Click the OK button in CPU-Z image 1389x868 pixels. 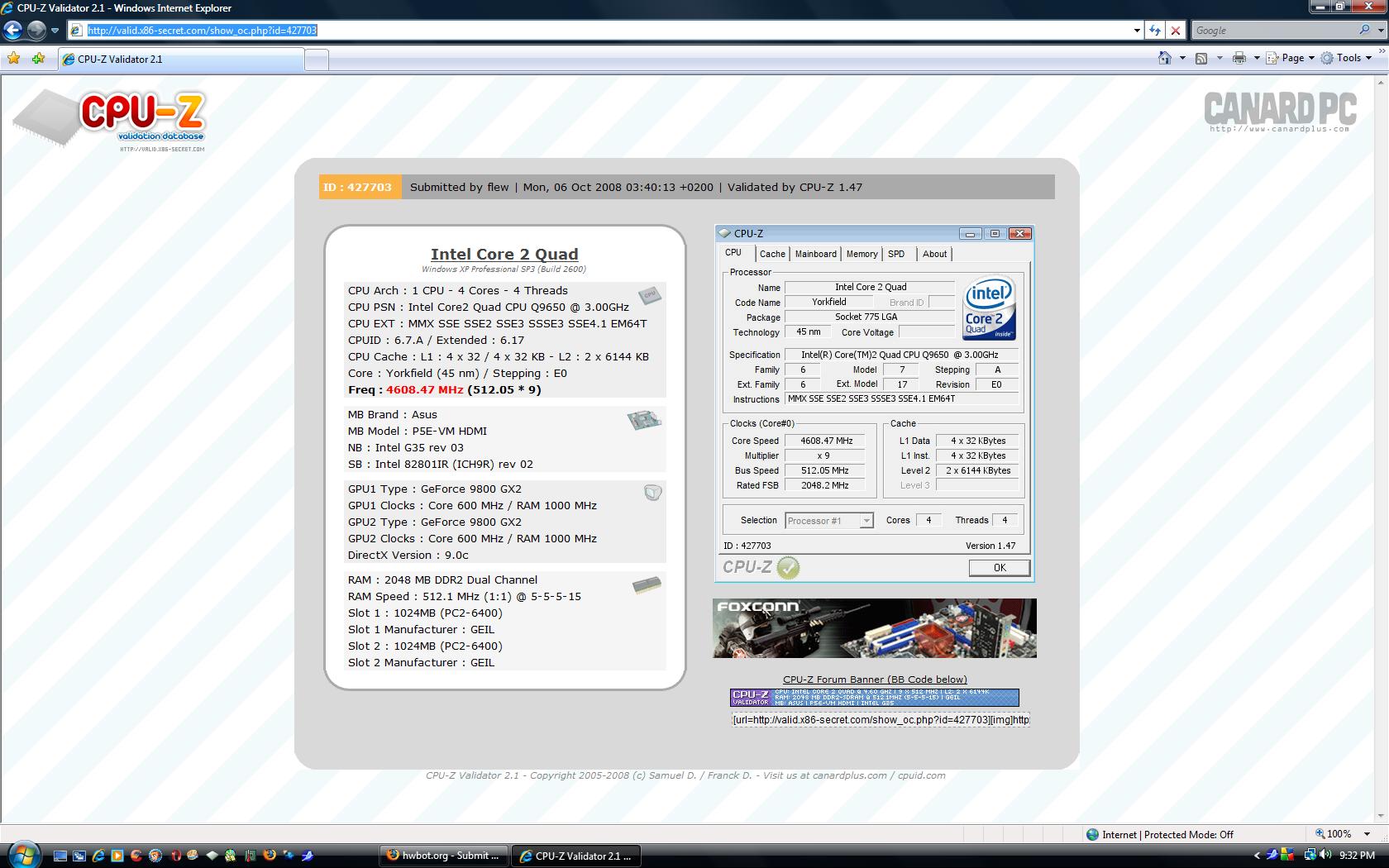[x=1000, y=568]
